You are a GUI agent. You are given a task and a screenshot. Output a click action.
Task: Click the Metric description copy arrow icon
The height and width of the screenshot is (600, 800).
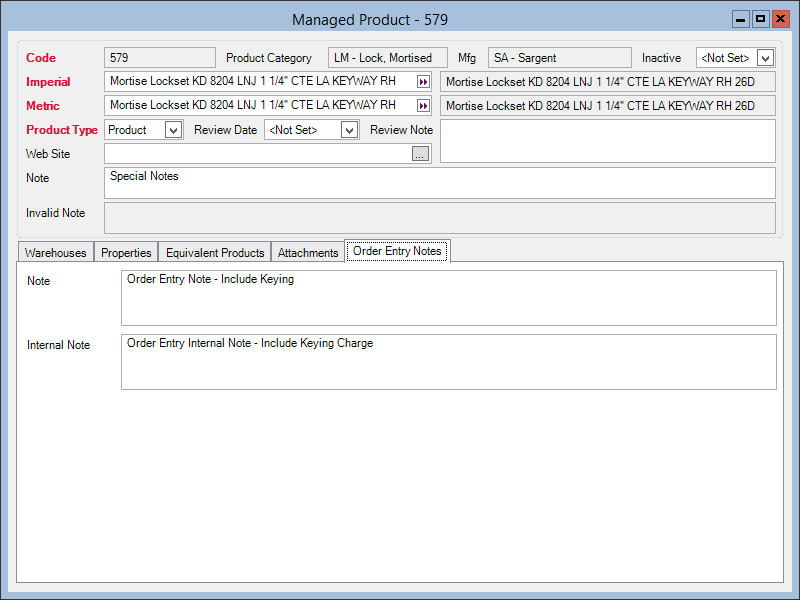423,106
